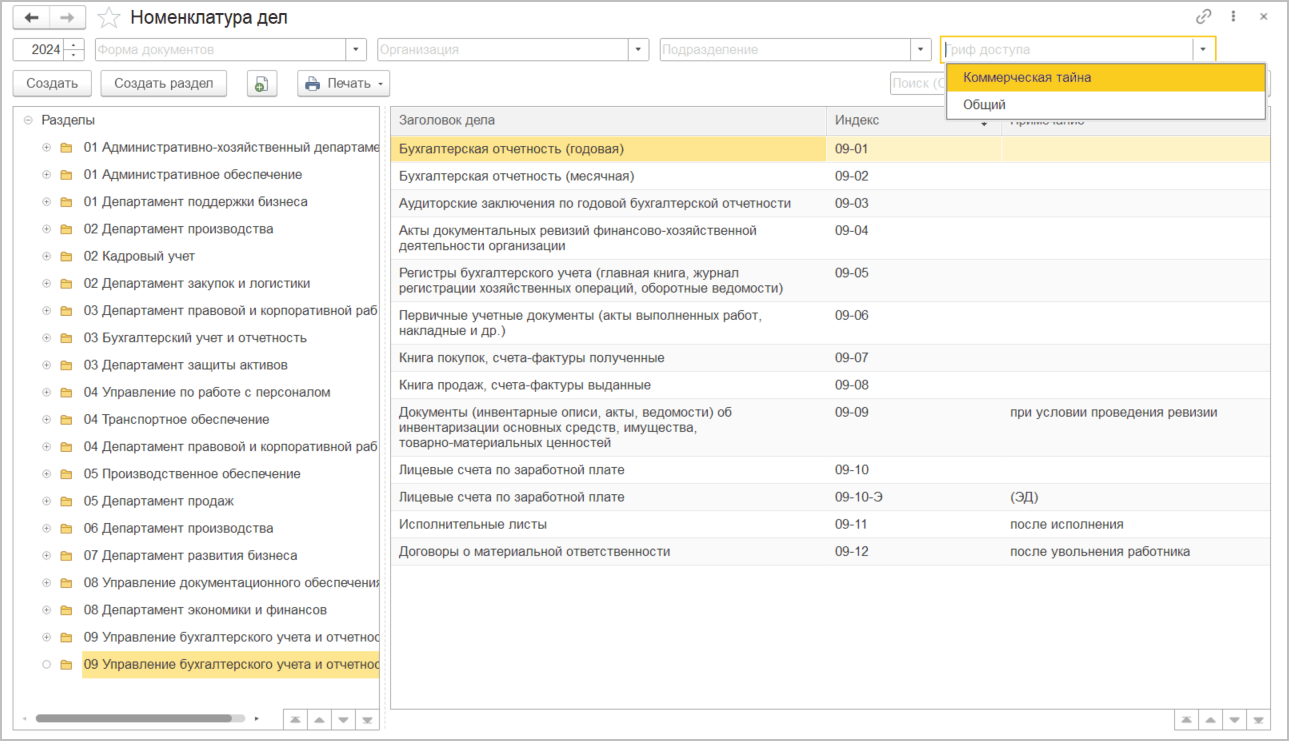Open the three-dot more options menu
The height and width of the screenshot is (741, 1289).
pos(1234,17)
